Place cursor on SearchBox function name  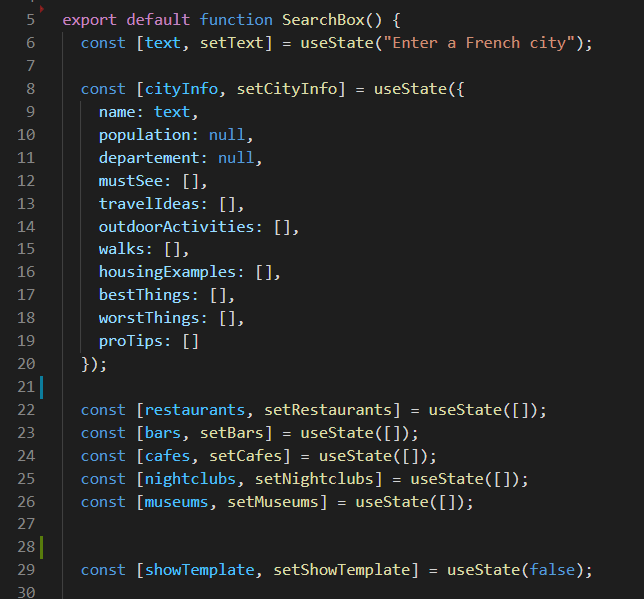tap(323, 20)
